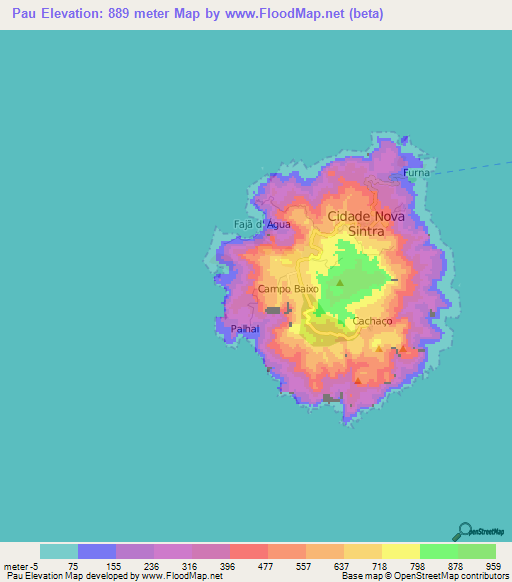Click the southernmost red peak triangle
Screen dimensions: 512x582
[358, 380]
